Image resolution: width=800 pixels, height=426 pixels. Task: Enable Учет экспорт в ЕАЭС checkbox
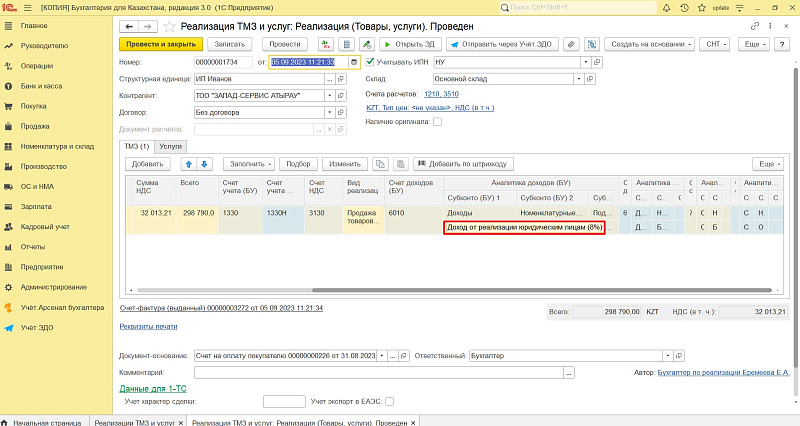(x=390, y=401)
